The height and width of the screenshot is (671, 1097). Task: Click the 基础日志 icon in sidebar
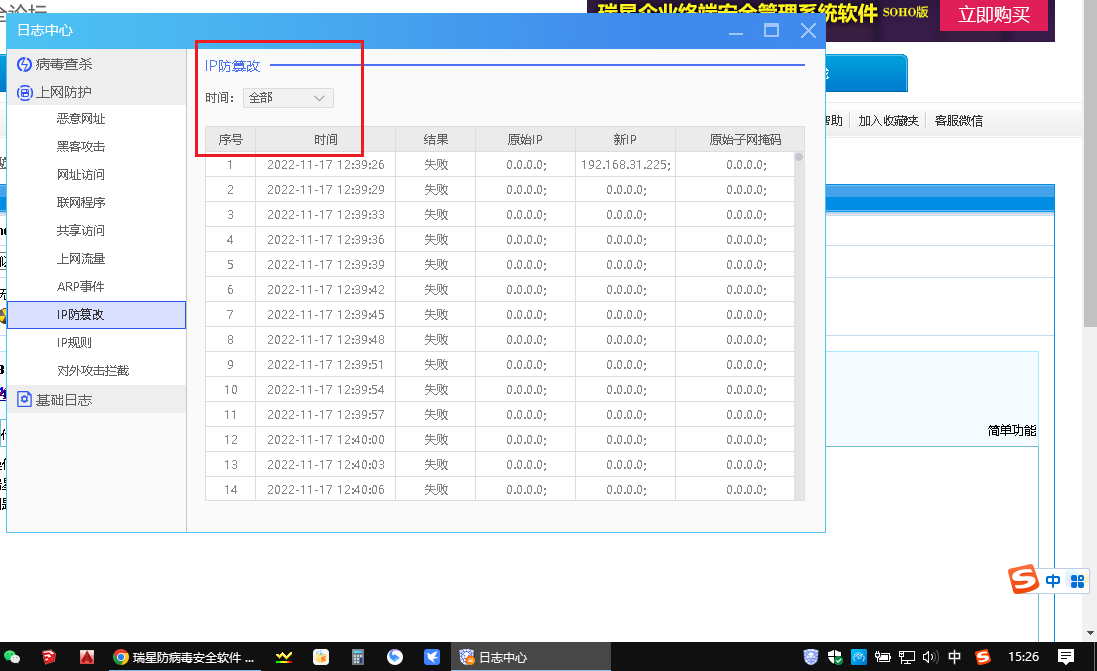pyautogui.click(x=24, y=400)
